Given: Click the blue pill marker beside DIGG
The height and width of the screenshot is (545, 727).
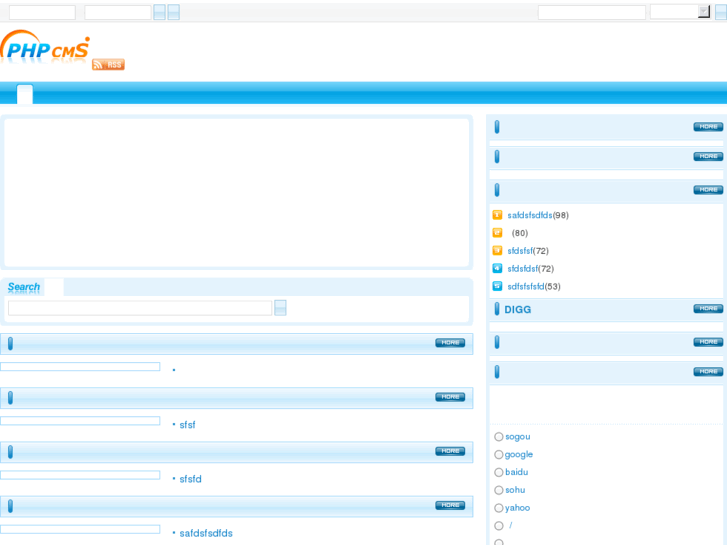Looking at the screenshot, I should pyautogui.click(x=497, y=309).
